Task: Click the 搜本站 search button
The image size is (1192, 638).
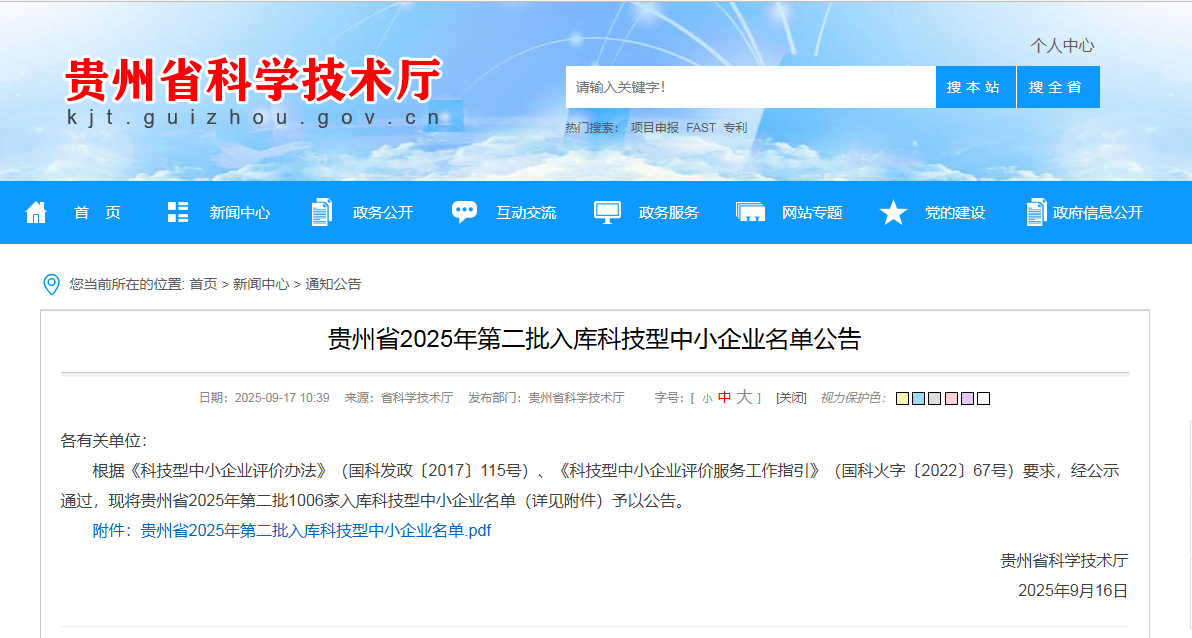Action: (x=975, y=87)
